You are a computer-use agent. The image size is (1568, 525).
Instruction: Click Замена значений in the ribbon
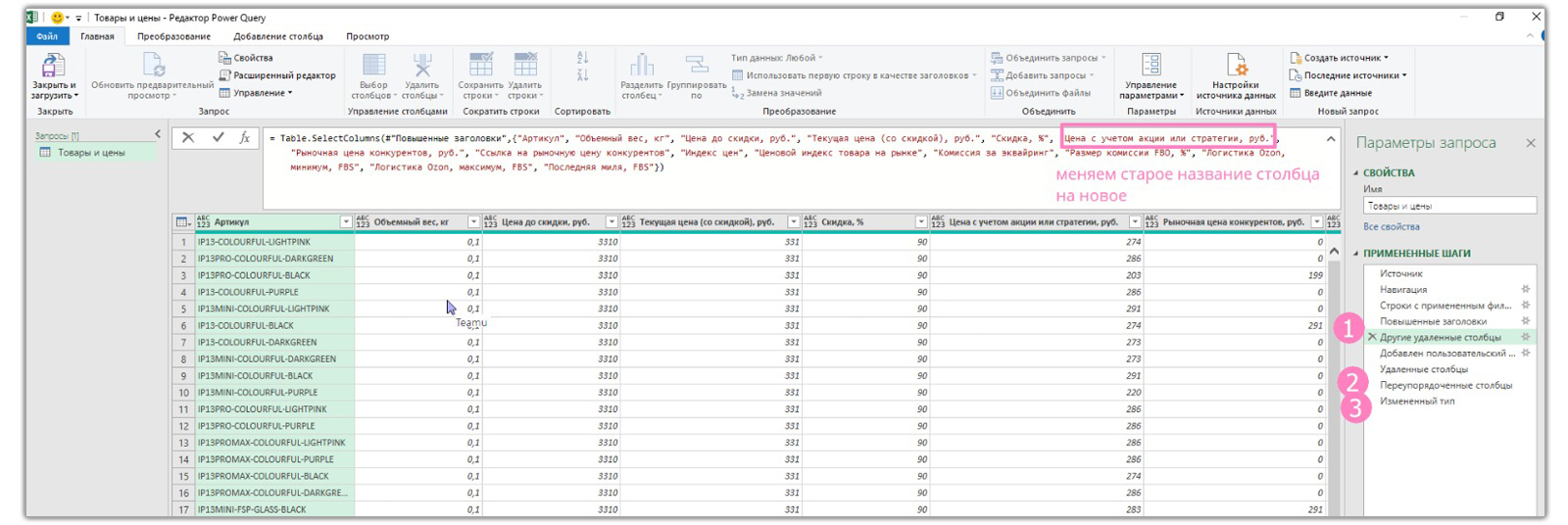[776, 93]
